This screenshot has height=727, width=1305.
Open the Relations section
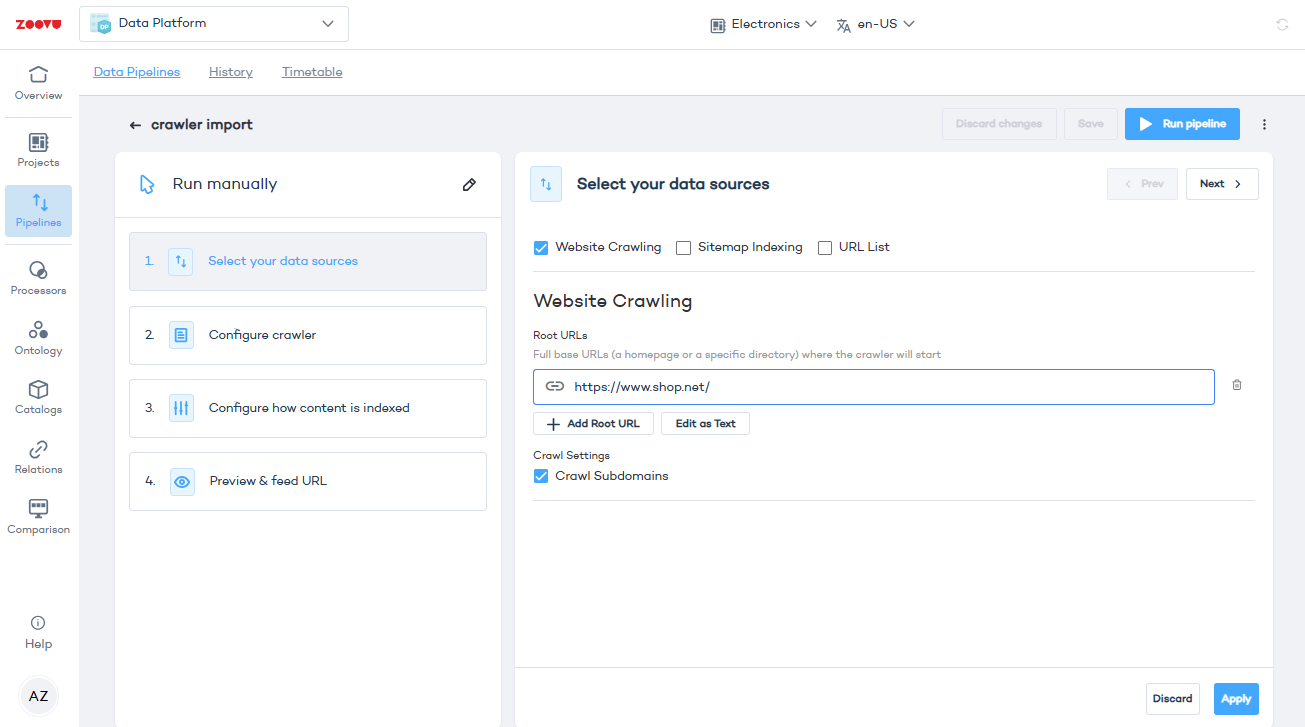pyautogui.click(x=38, y=457)
